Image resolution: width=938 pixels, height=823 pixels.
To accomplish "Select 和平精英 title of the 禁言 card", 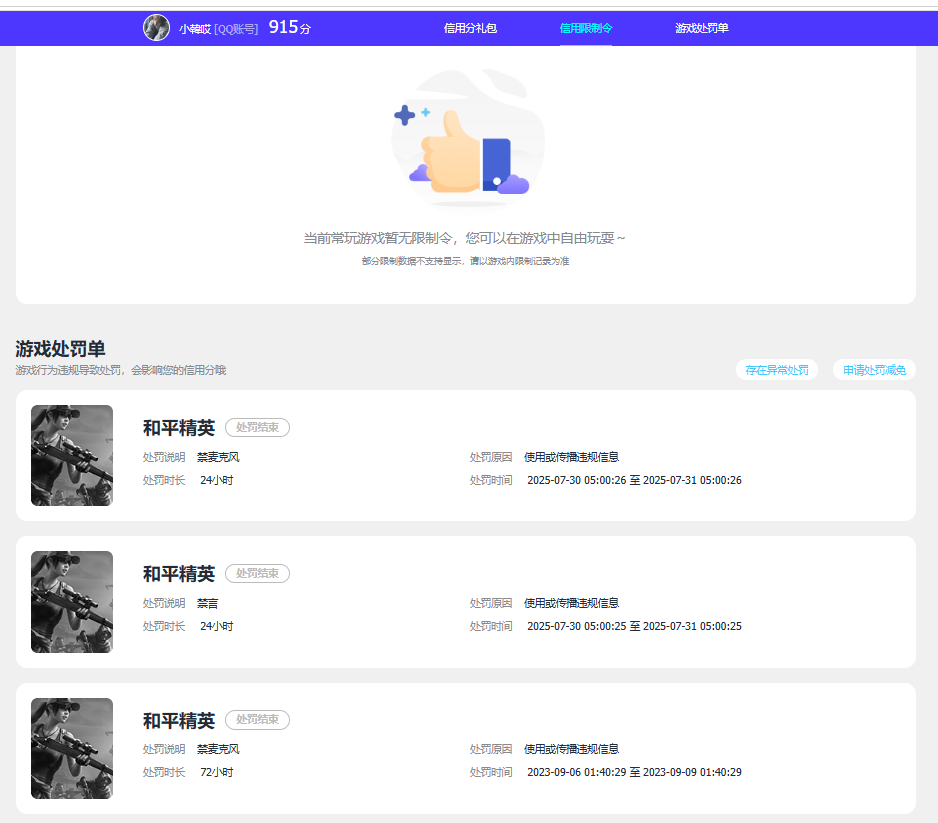I will tap(179, 574).
